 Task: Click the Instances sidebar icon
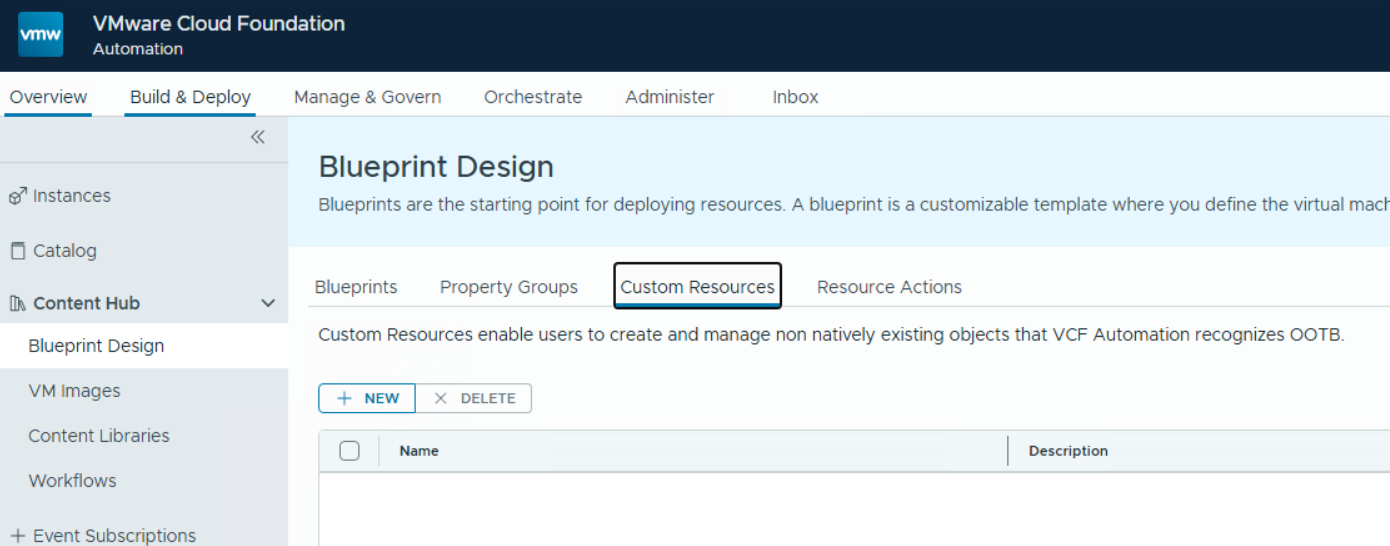pos(17,196)
